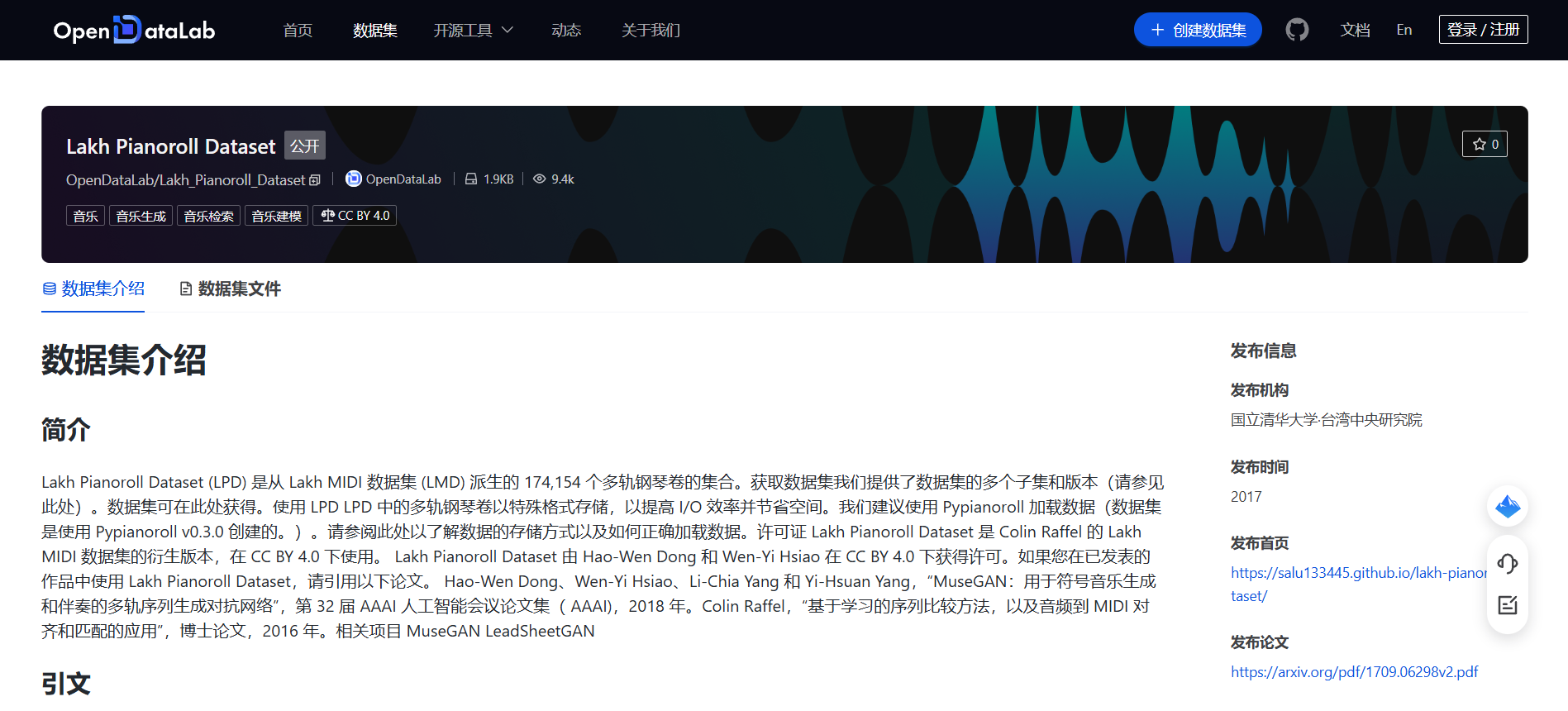Open the salu133445.github.io homepage link
This screenshot has width=1568, height=711.
point(1359,584)
